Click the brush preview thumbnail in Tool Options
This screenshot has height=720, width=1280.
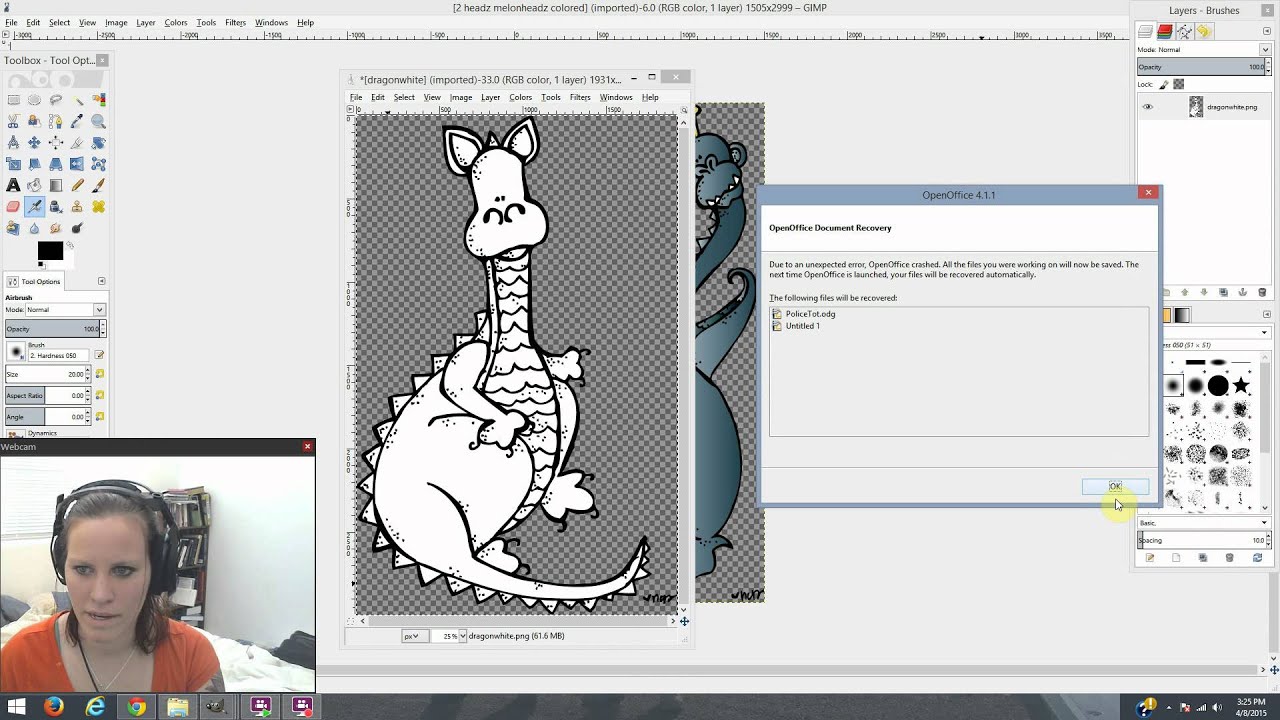coord(15,352)
